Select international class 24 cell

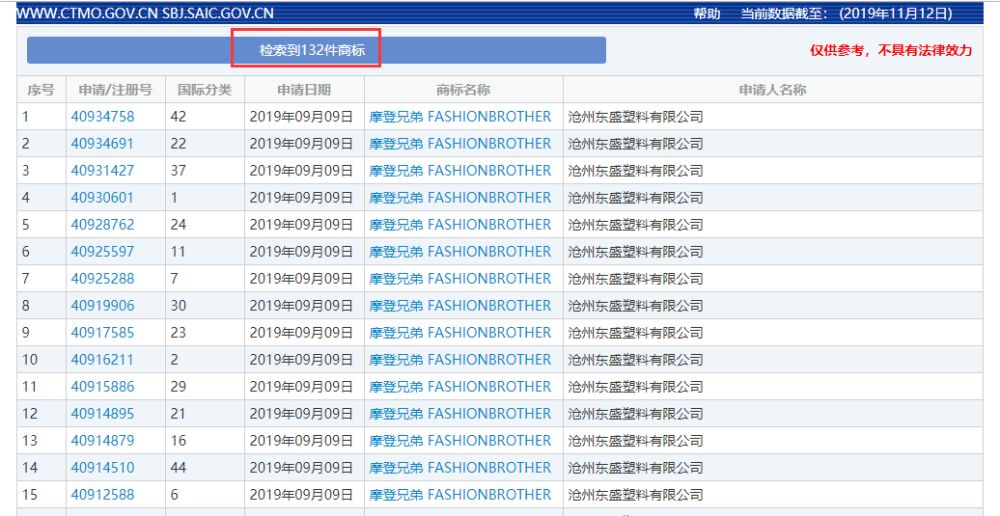click(x=205, y=225)
